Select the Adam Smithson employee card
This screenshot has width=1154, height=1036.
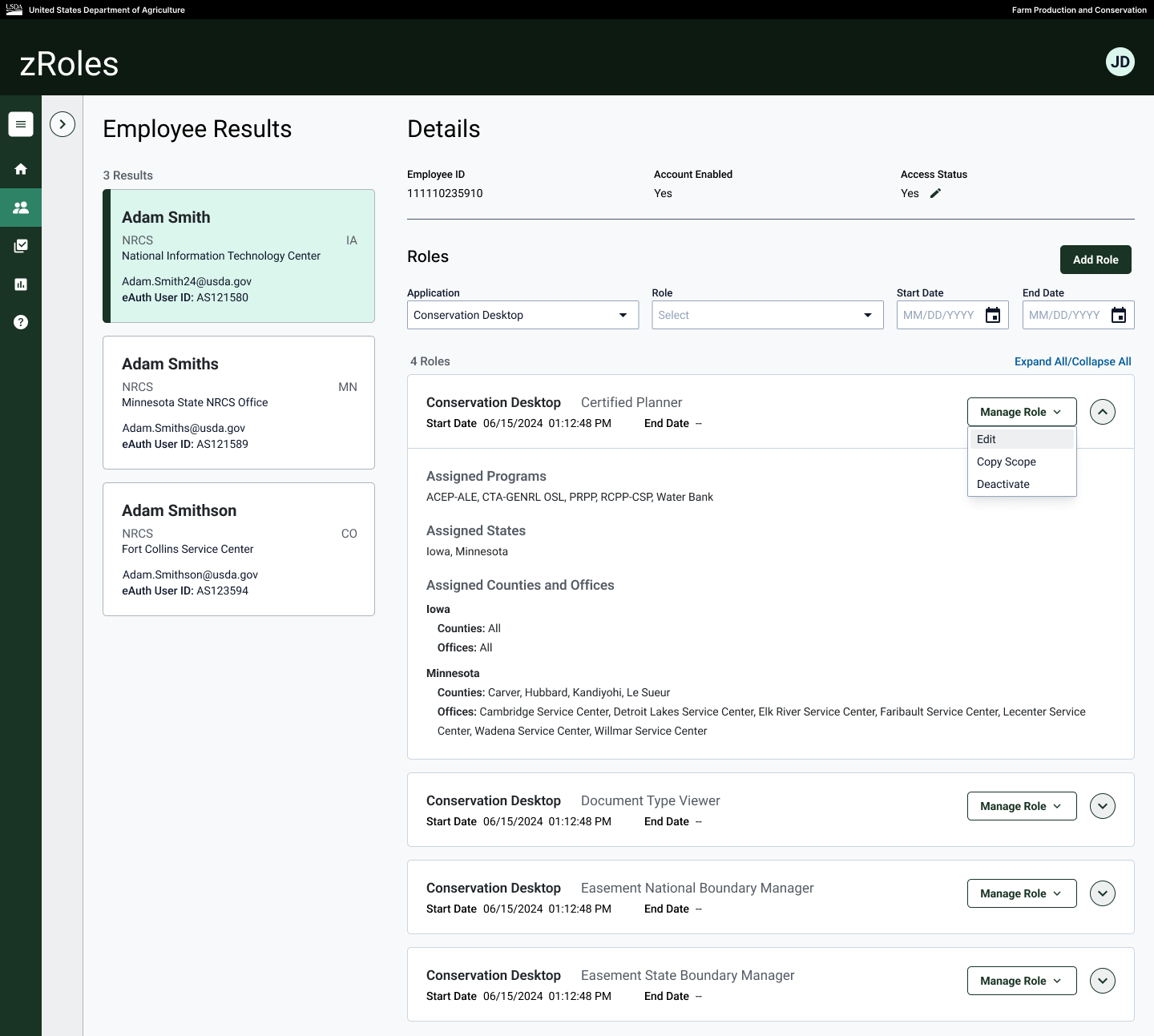pyautogui.click(x=239, y=549)
